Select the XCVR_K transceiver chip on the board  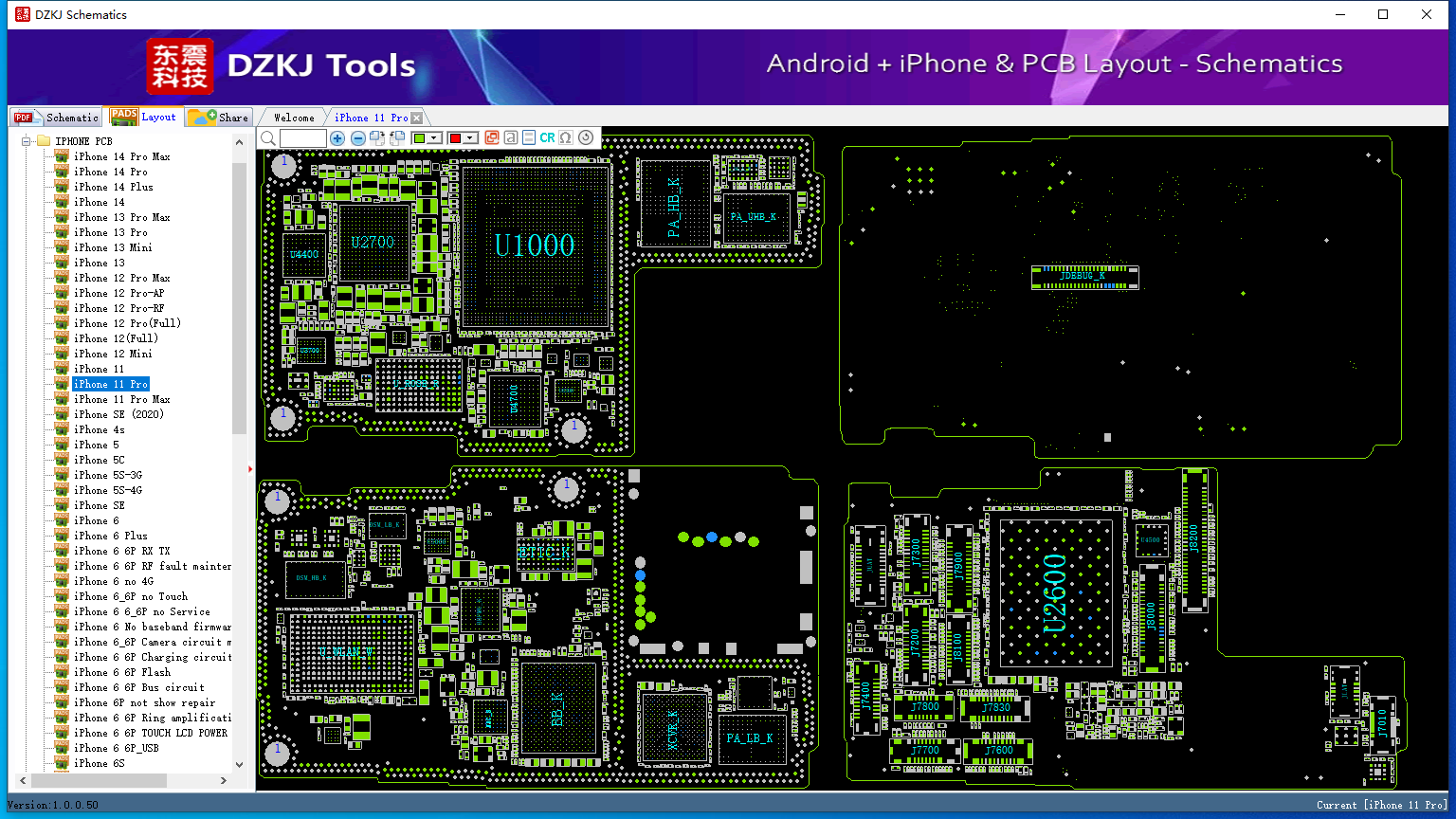pos(674,729)
